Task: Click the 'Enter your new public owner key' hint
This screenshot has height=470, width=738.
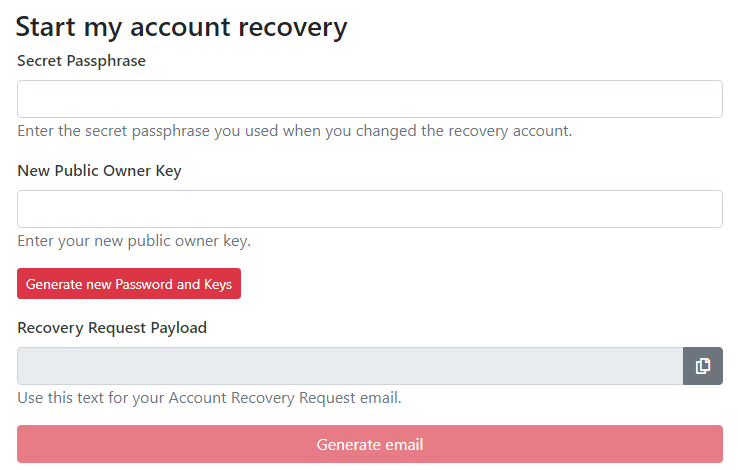Action: (x=134, y=241)
